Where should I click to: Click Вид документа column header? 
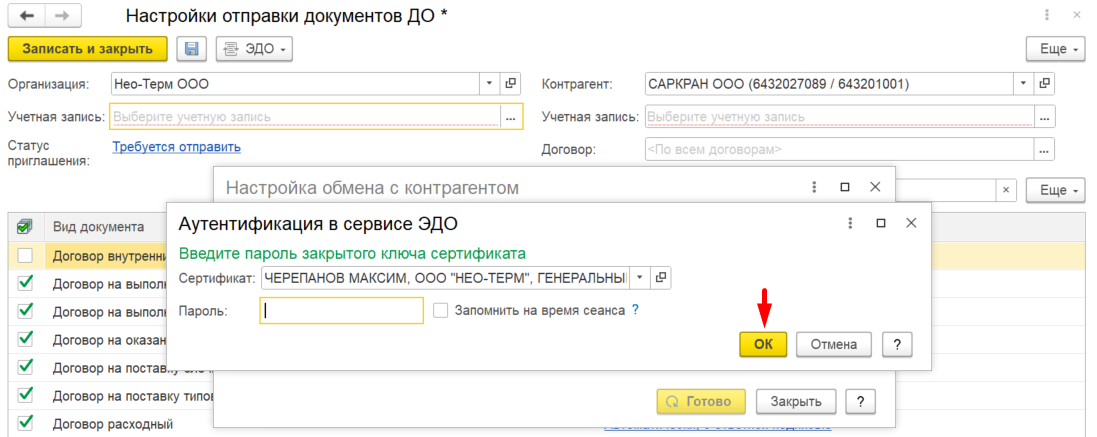point(99,227)
